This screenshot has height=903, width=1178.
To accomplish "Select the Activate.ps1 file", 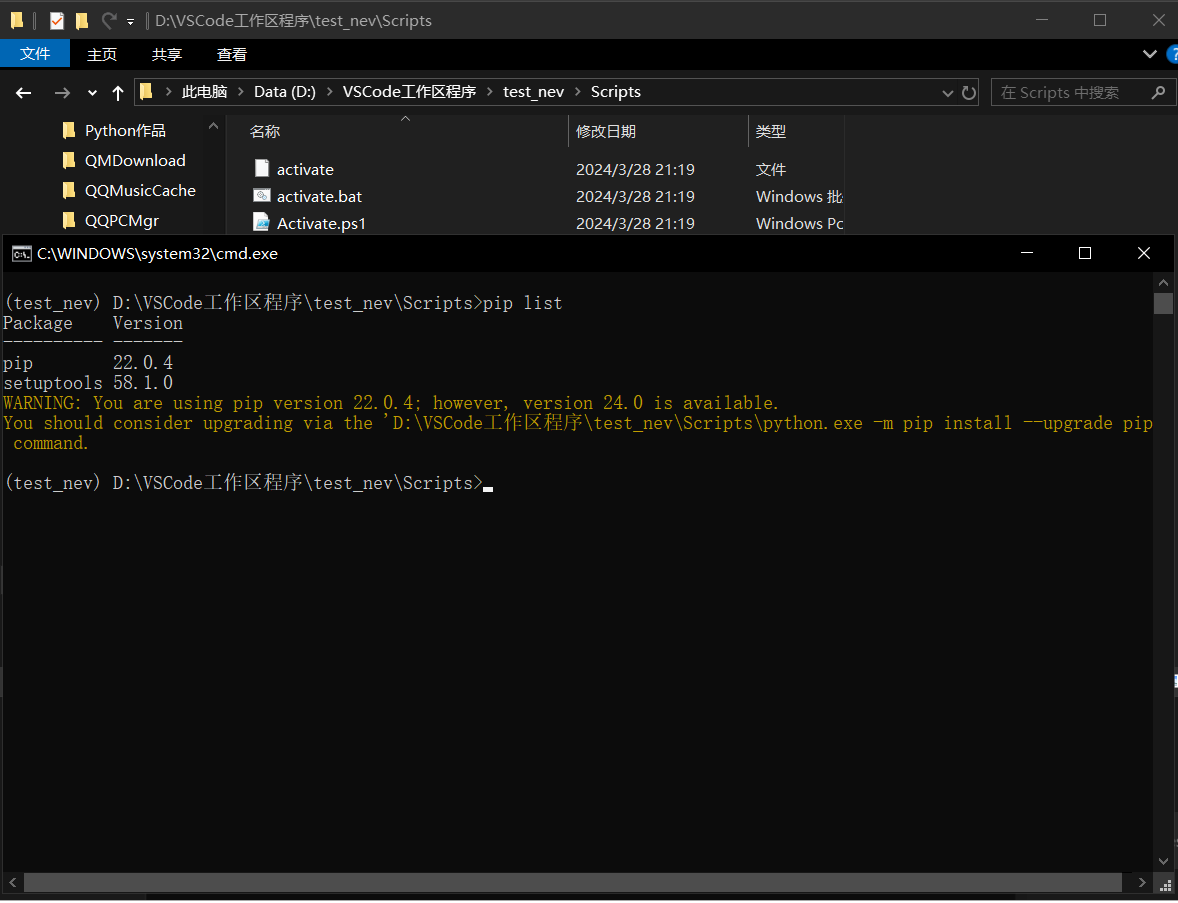I will tap(321, 224).
